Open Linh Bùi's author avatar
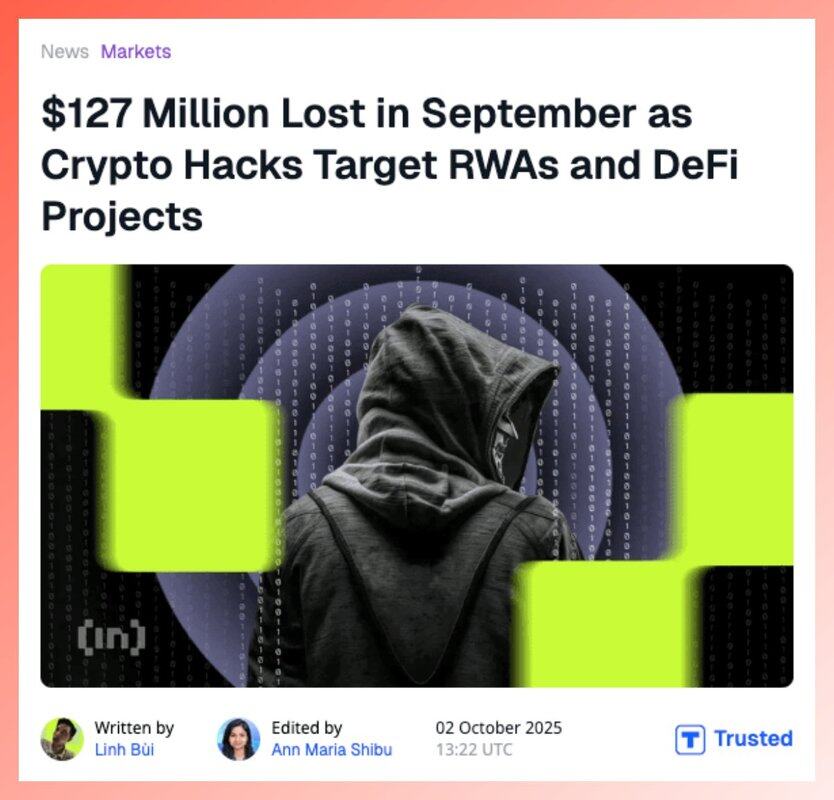The image size is (834, 800). tap(62, 739)
